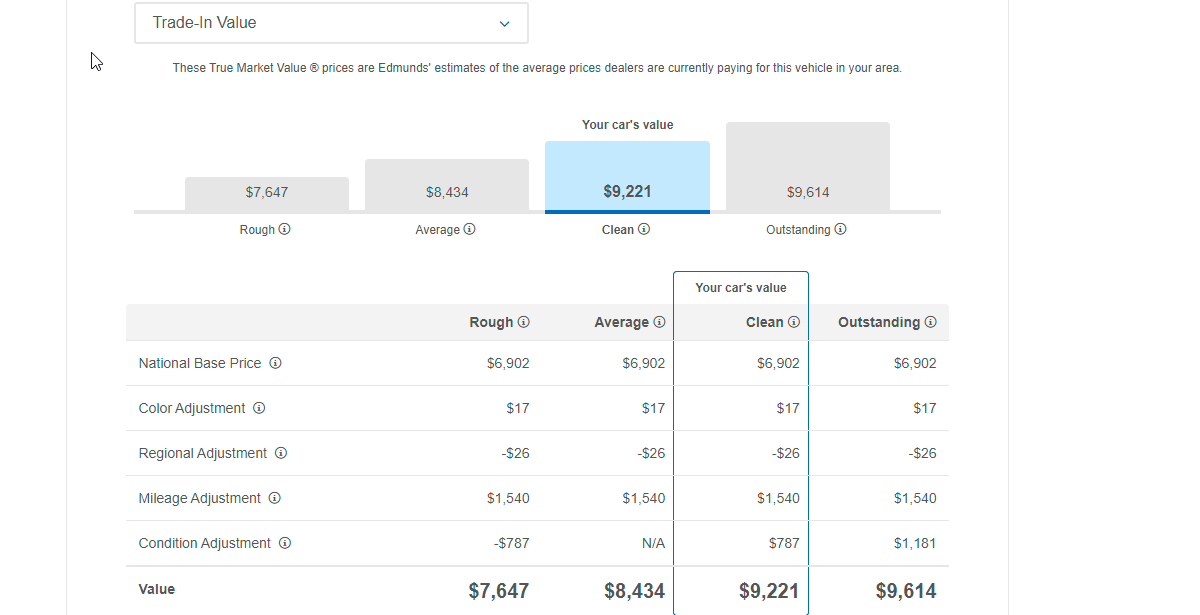Show Mileage Adjustment info tooltip
This screenshot has width=1200, height=615.
(275, 498)
